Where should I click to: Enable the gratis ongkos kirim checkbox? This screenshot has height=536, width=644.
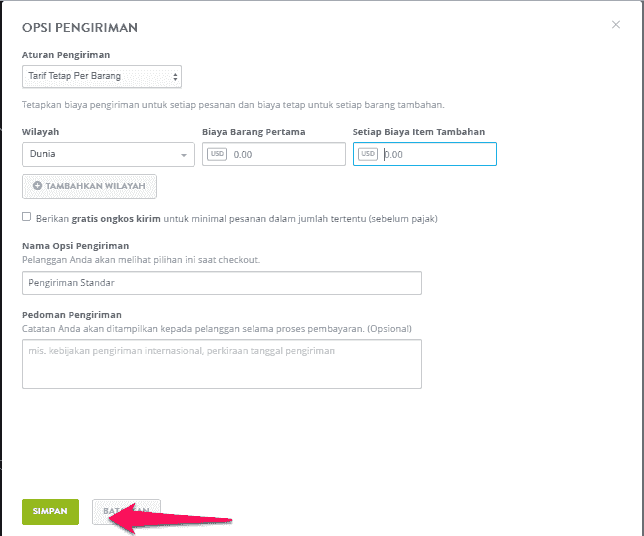point(27,217)
